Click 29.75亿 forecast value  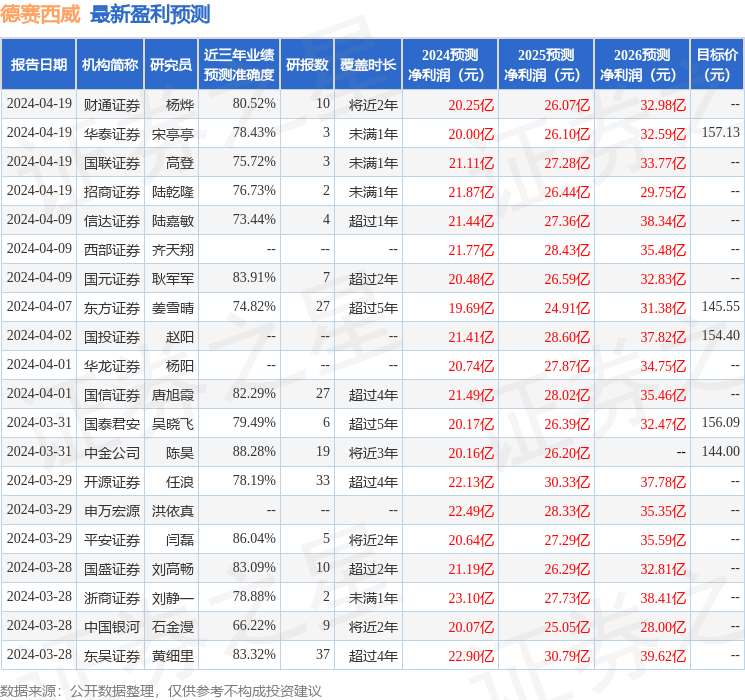point(663,192)
